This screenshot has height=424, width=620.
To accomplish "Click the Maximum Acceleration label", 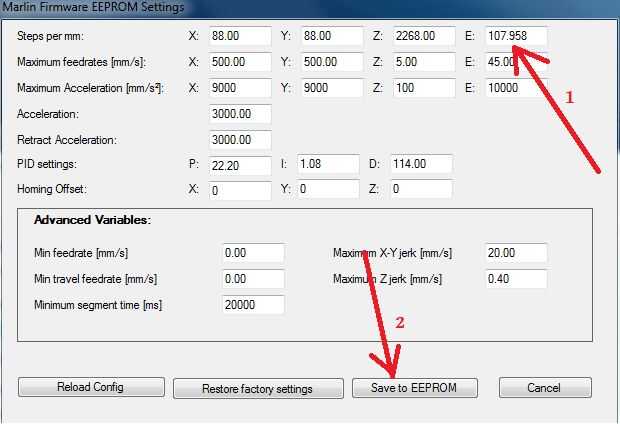I will pyautogui.click(x=90, y=88).
